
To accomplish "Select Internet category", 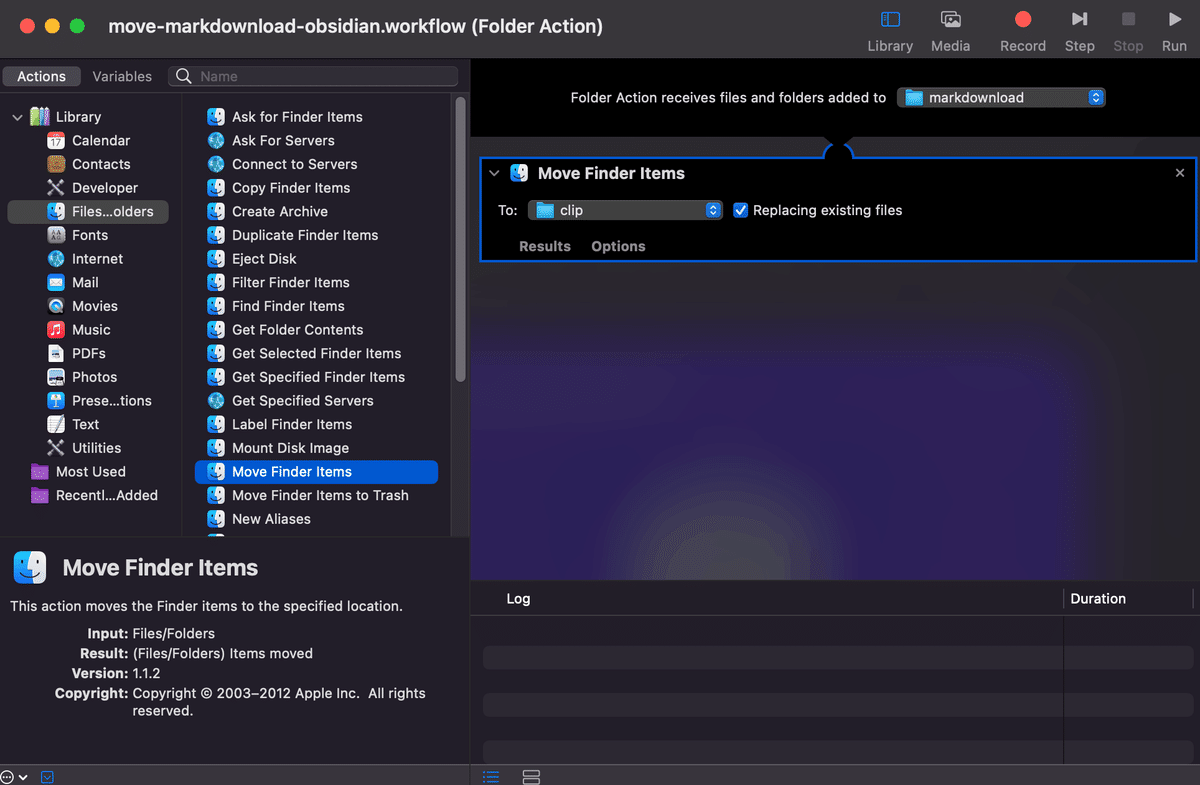I will coord(97,259).
